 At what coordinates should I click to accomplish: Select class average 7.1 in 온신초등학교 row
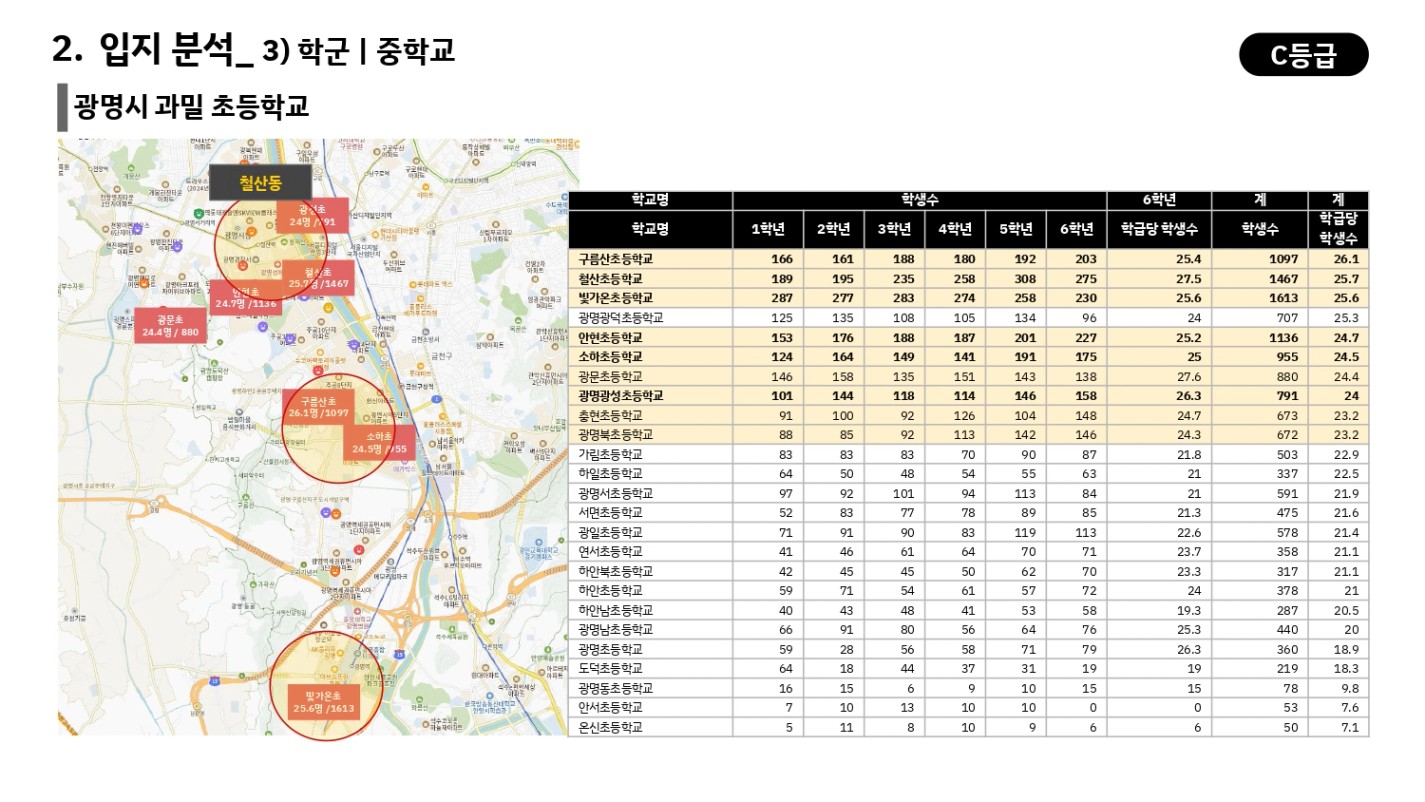pyautogui.click(x=1350, y=727)
